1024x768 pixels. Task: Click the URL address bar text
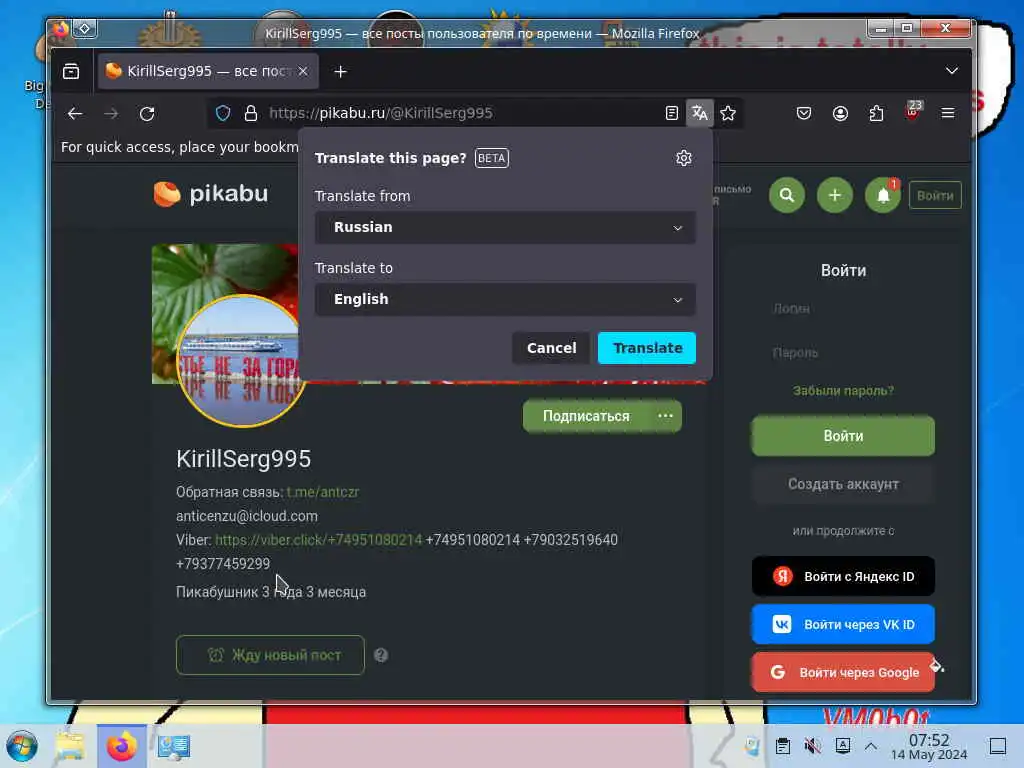point(381,113)
